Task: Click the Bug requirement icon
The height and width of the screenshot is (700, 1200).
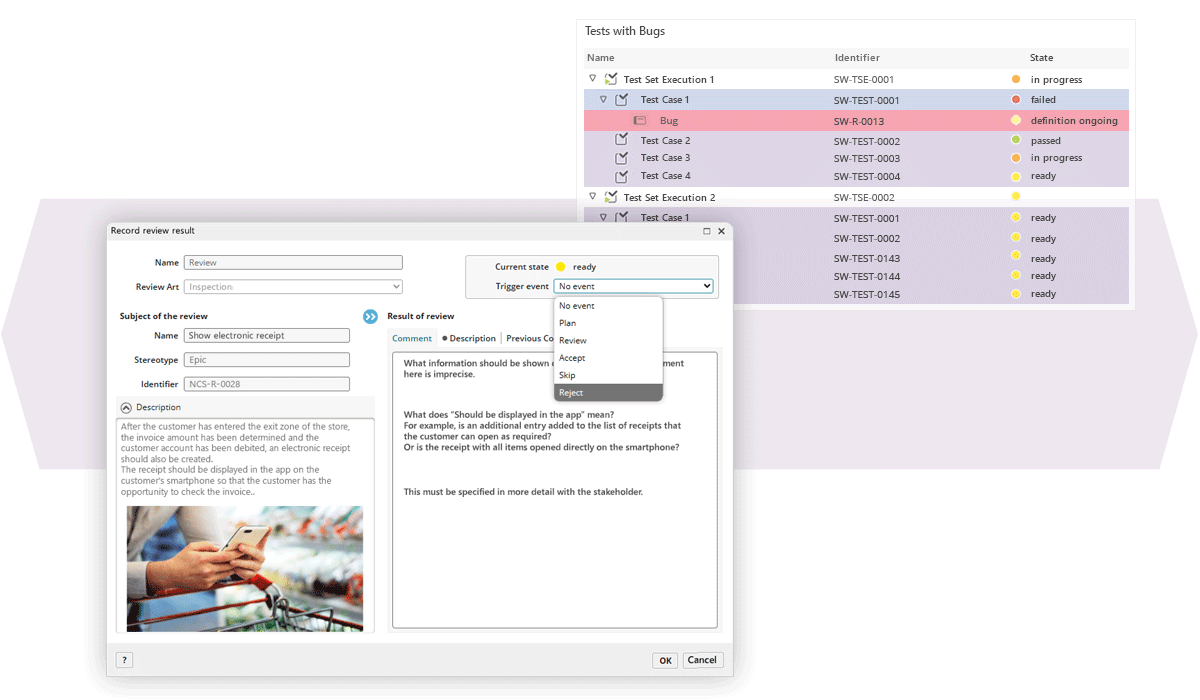Action: pos(639,121)
